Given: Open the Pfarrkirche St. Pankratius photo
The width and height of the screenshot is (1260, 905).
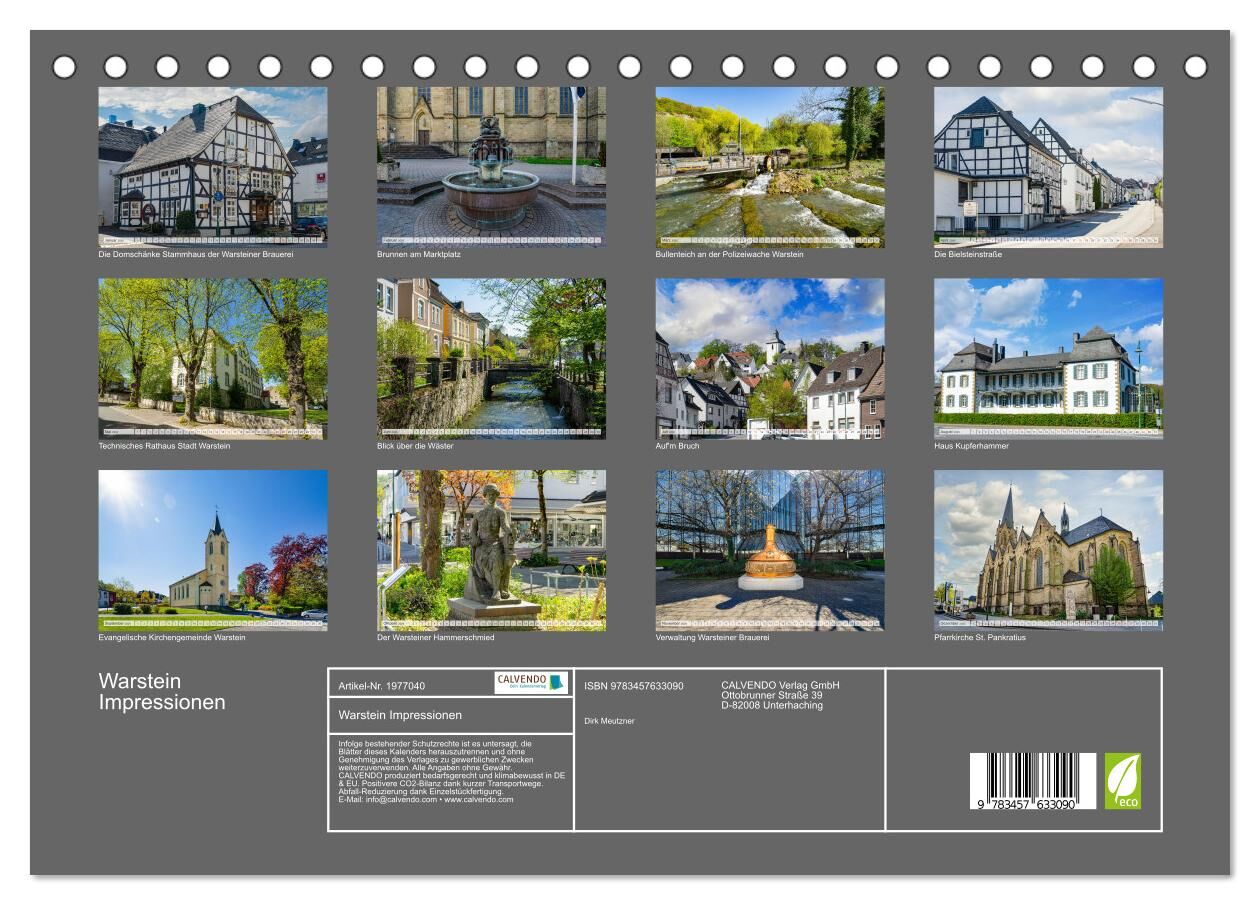Looking at the screenshot, I should [1048, 550].
